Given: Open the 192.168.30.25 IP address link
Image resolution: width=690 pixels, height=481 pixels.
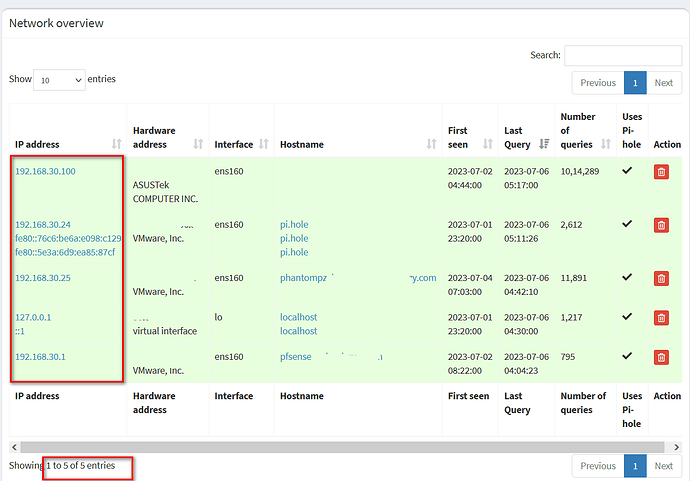Looking at the screenshot, I should pos(43,277).
